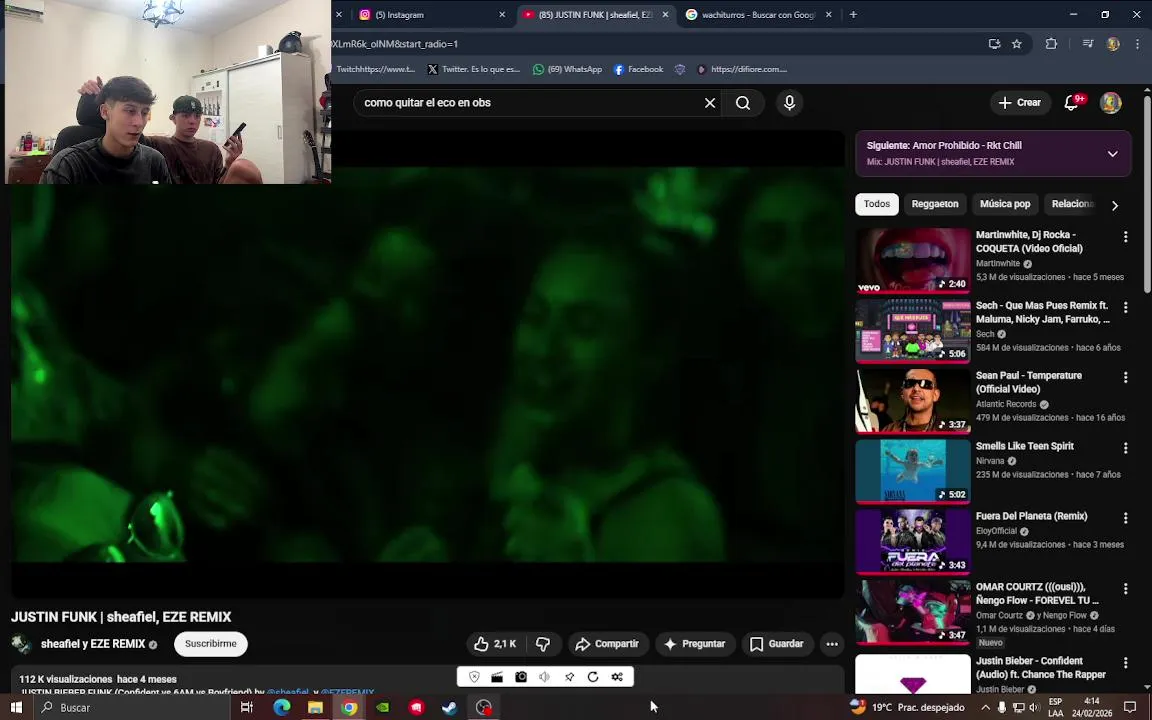Screen dimensions: 1152x720
Task: Start voice search with microphone icon
Action: pos(790,103)
